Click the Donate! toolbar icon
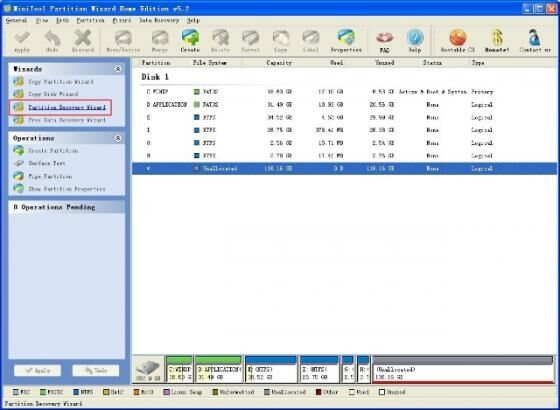The height and width of the screenshot is (410, 560). pos(497,38)
